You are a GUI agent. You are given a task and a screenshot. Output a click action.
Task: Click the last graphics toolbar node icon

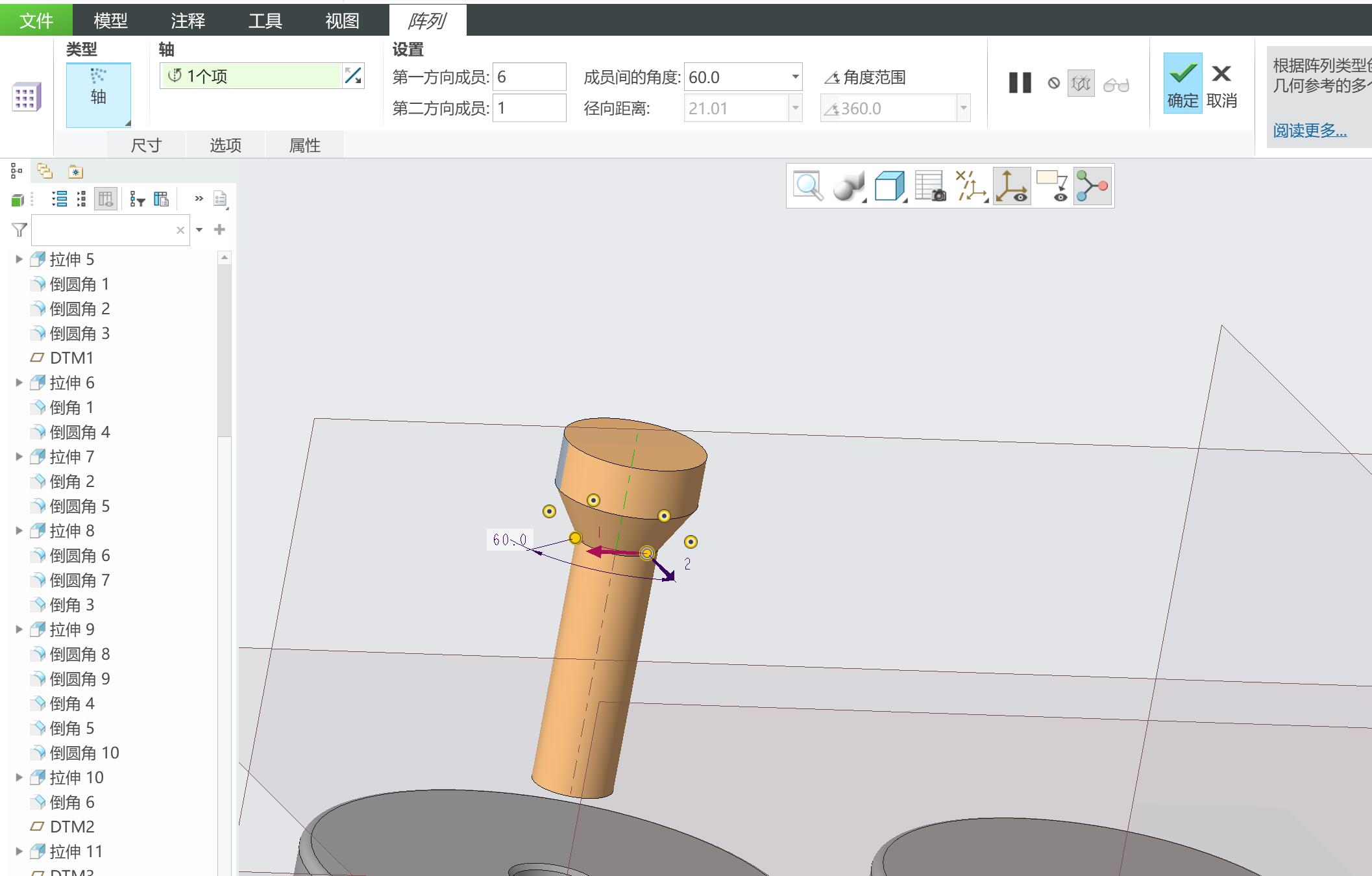(1092, 186)
